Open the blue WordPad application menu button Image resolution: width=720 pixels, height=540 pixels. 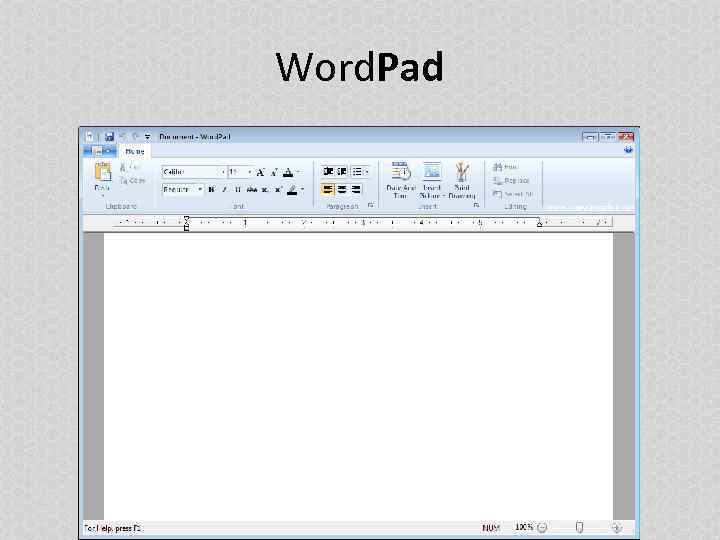(100, 151)
